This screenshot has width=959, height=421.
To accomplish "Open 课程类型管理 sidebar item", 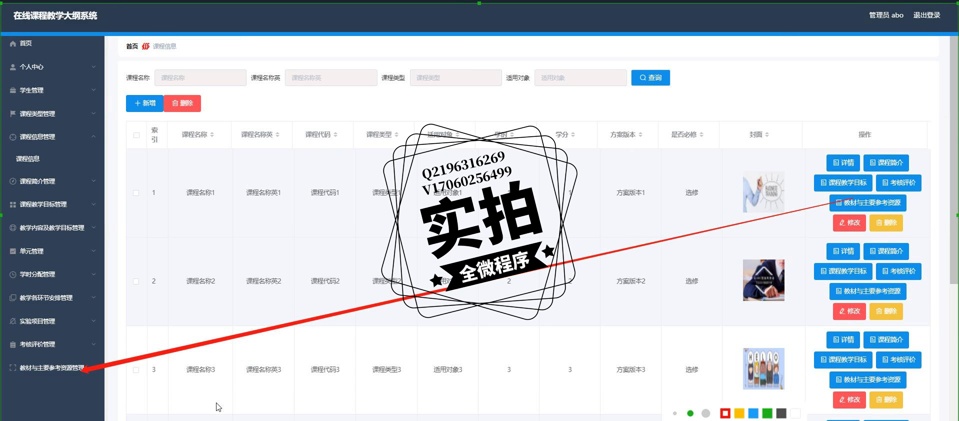I will click(x=37, y=114).
